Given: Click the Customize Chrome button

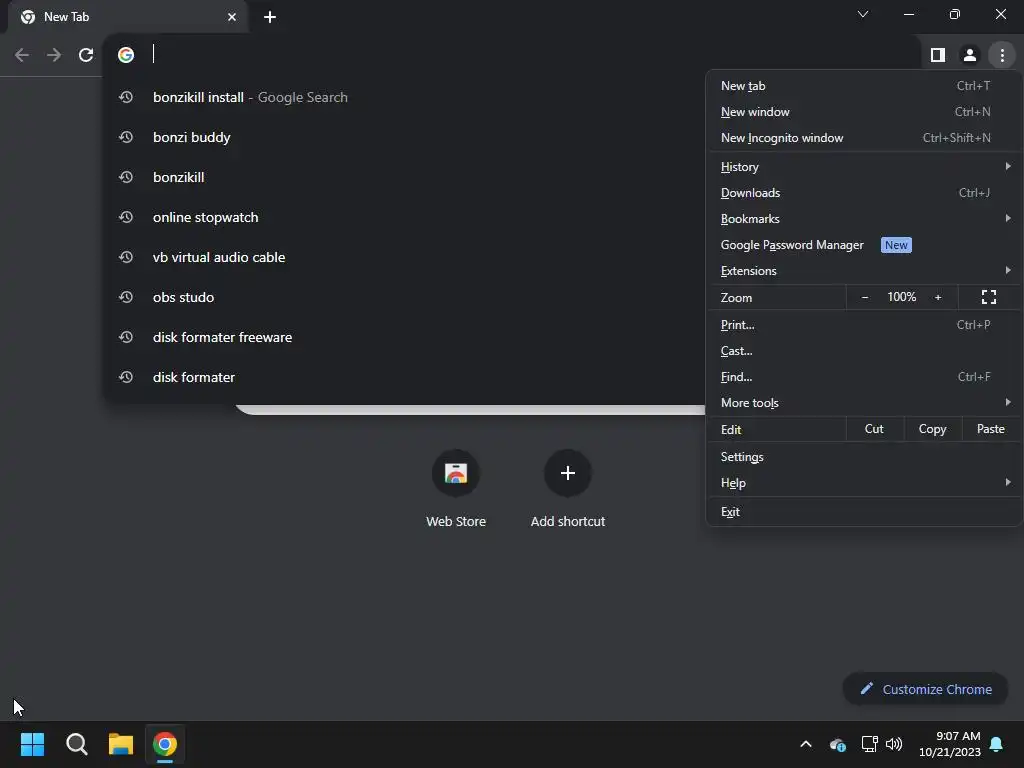Looking at the screenshot, I should click(925, 689).
